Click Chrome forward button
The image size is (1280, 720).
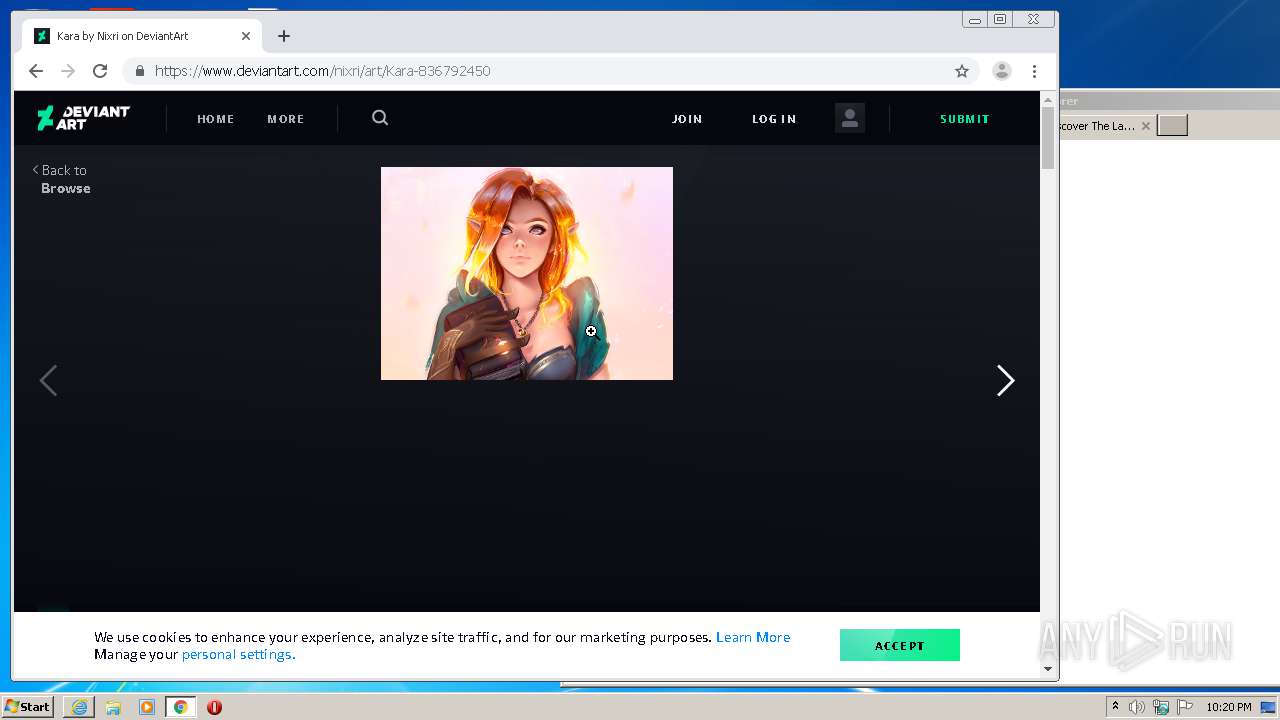[68, 71]
